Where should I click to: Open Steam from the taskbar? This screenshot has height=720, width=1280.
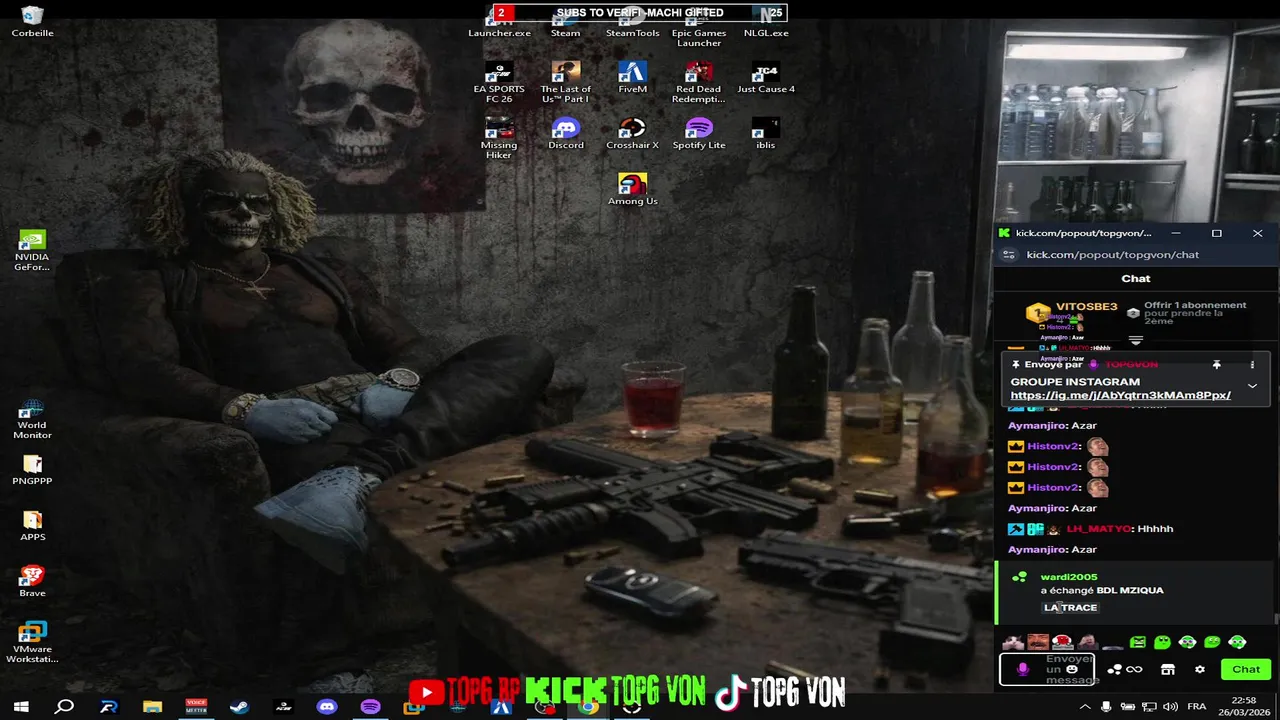coord(239,707)
